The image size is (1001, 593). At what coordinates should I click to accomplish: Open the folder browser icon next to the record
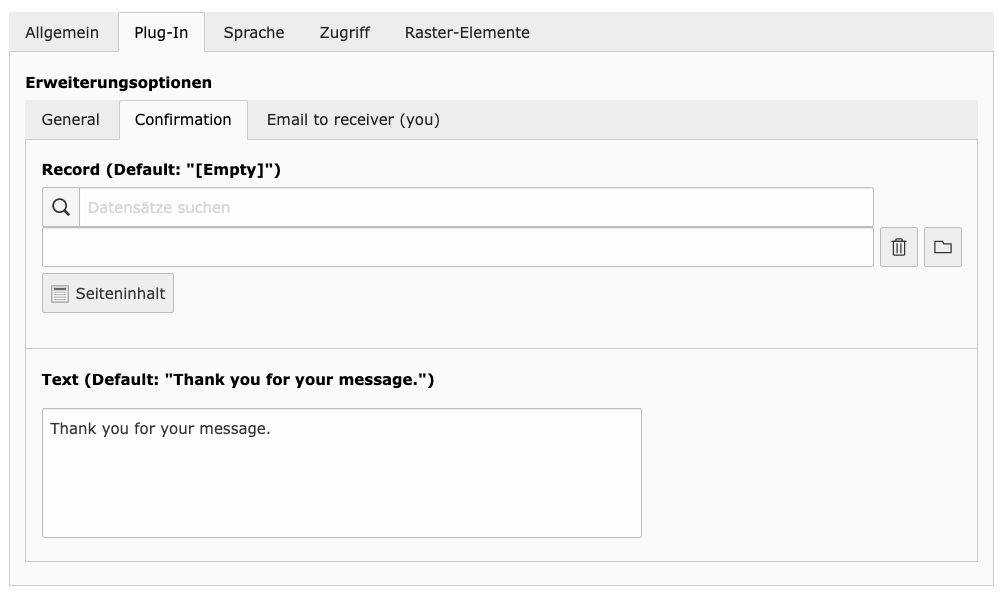tap(943, 246)
